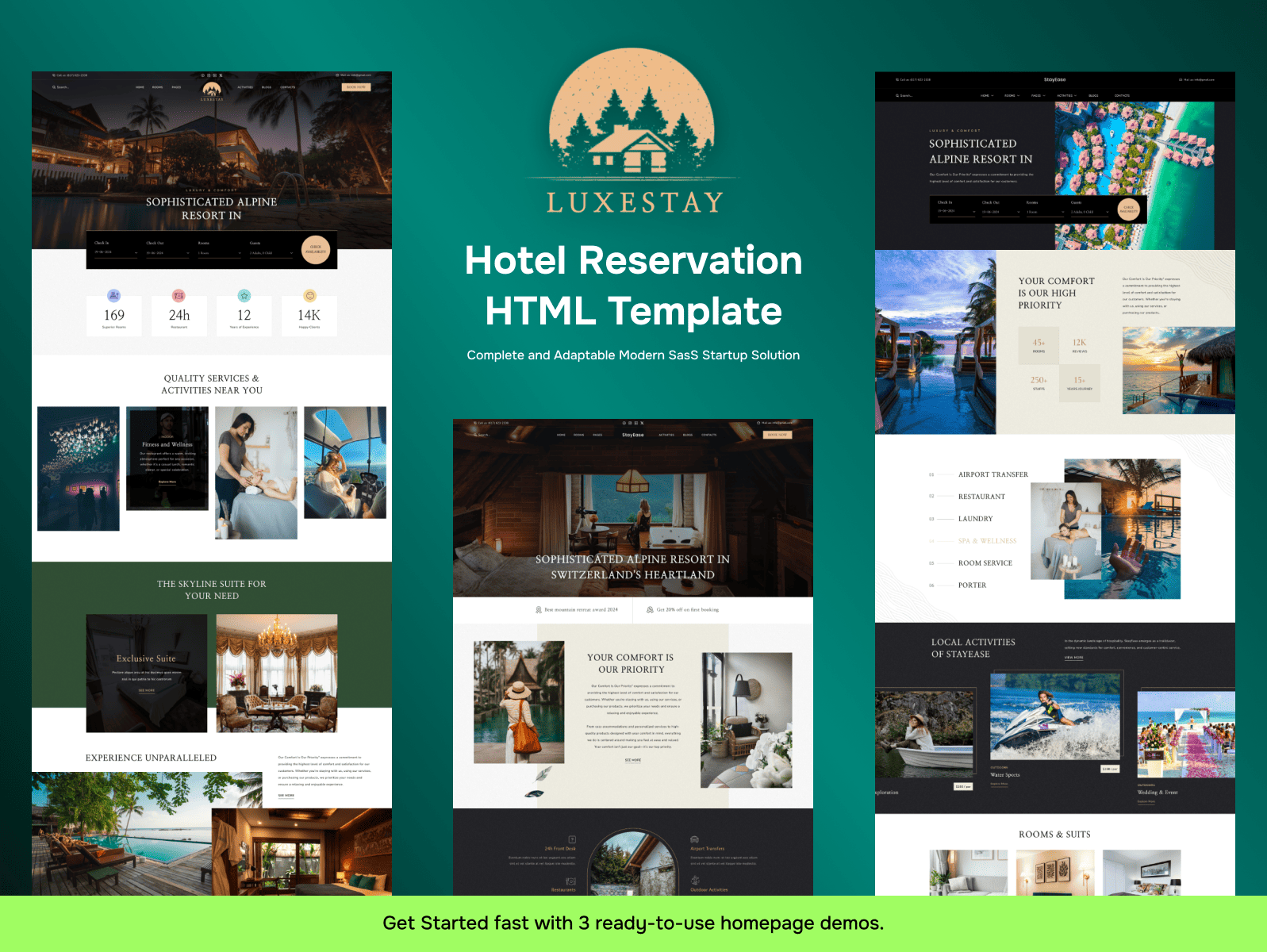Select Activities in the left demo navbar
1267x952 pixels.
(x=245, y=87)
